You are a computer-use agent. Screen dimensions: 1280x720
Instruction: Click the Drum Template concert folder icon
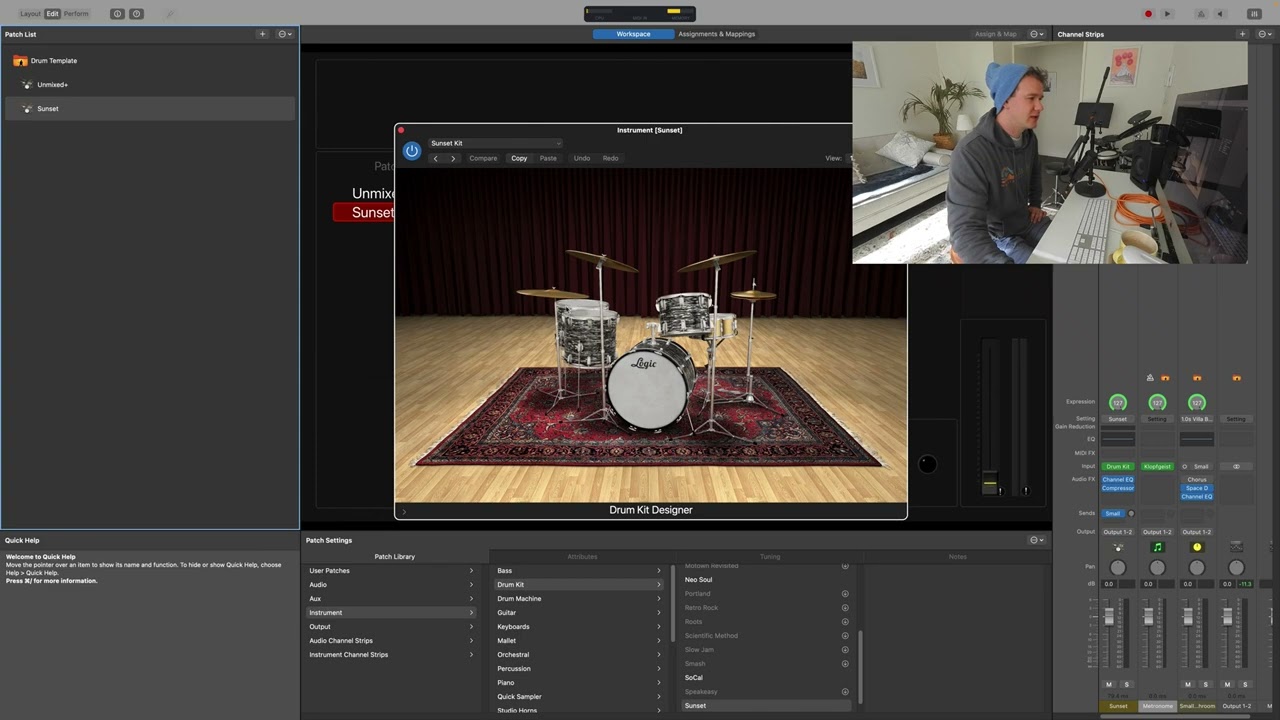tap(20, 61)
